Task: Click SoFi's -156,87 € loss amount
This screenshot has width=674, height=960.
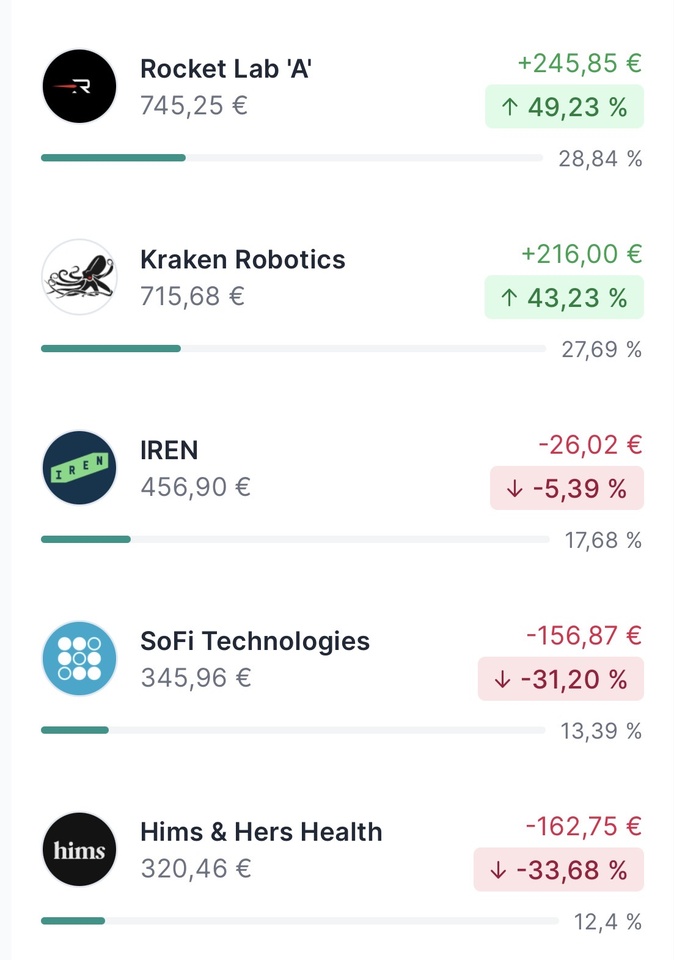Action: (x=584, y=635)
